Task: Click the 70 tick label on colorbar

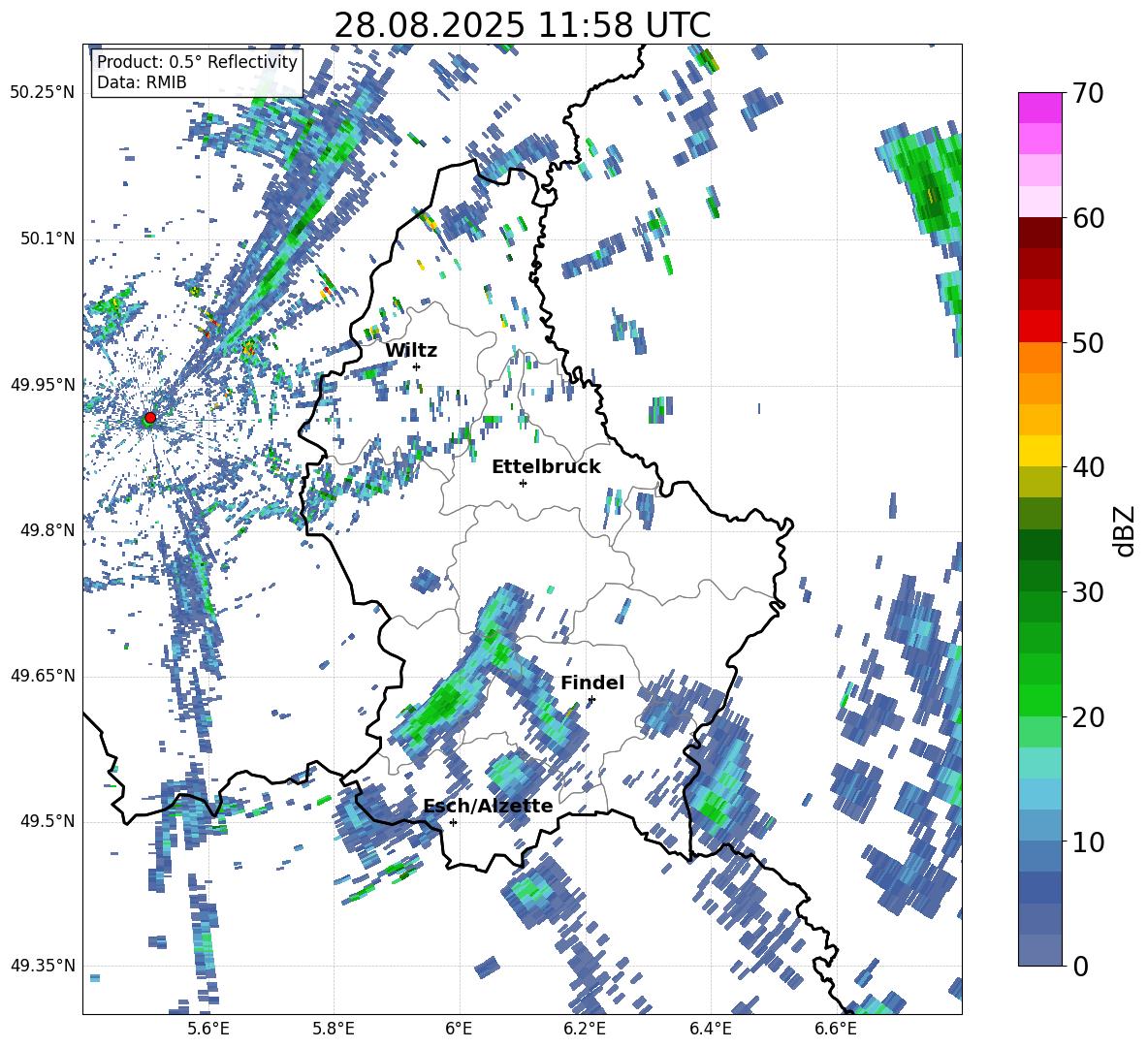Action: (1089, 93)
